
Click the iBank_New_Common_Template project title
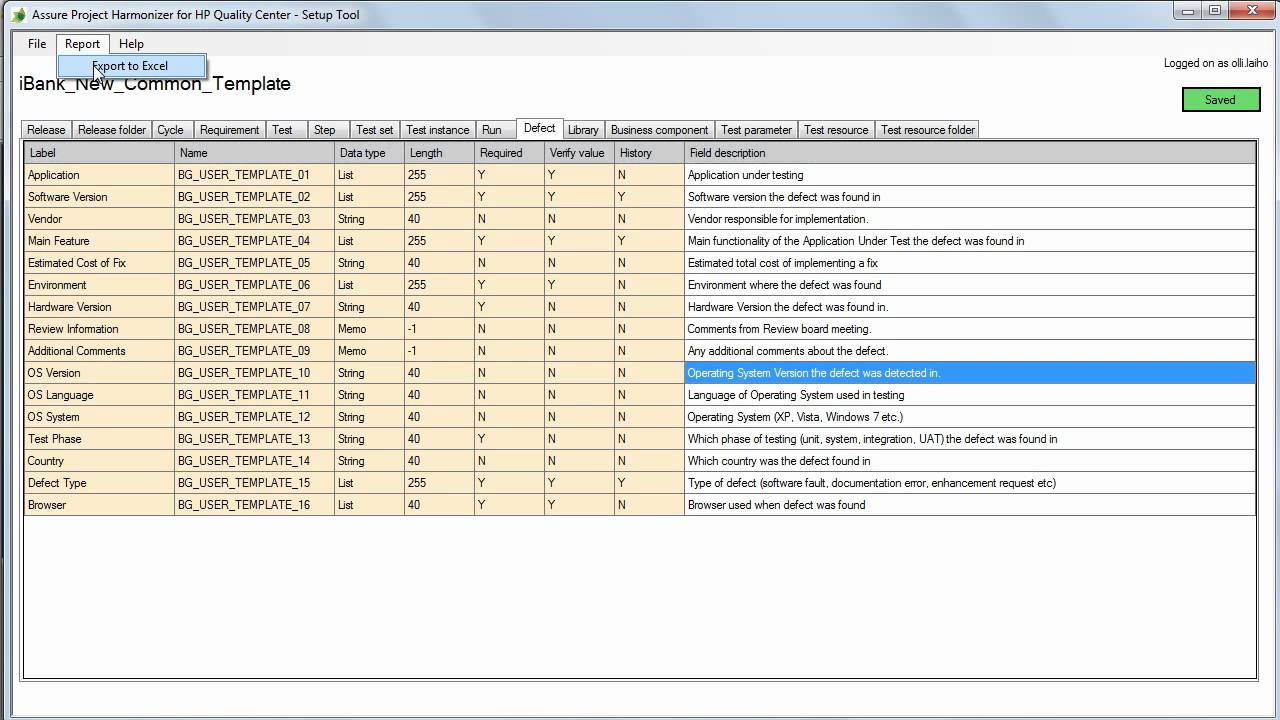155,85
